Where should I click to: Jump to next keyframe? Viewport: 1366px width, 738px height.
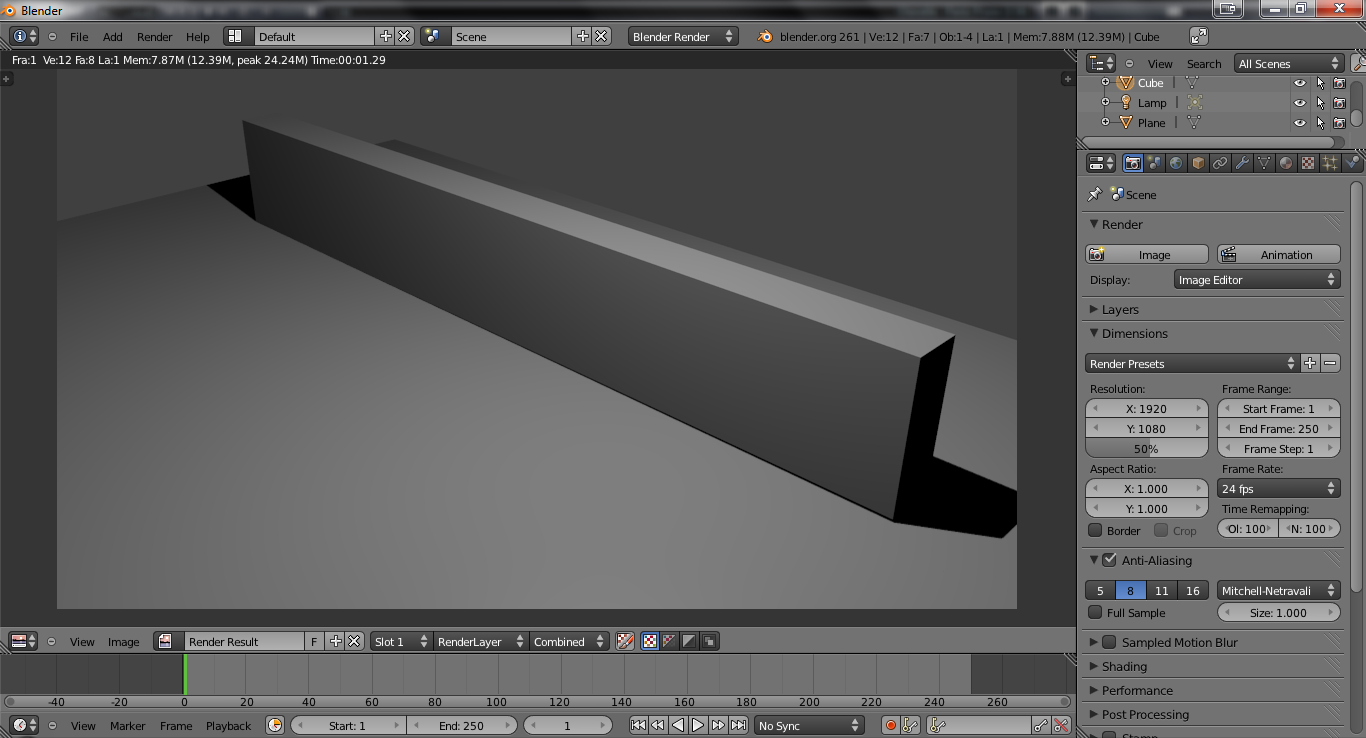(718, 725)
